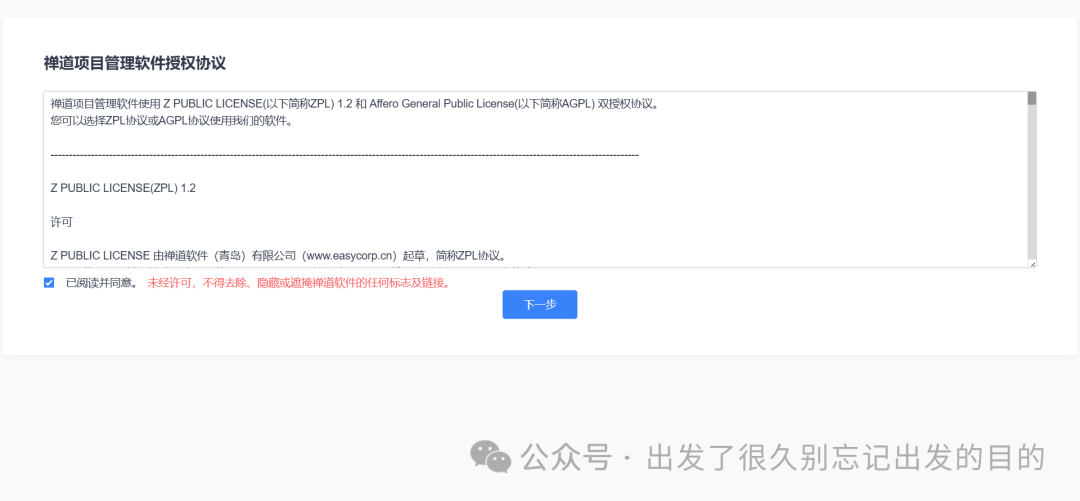The width and height of the screenshot is (1080, 501).
Task: Click the 禅道项目管理软件授权协议 heading
Action: 135,63
